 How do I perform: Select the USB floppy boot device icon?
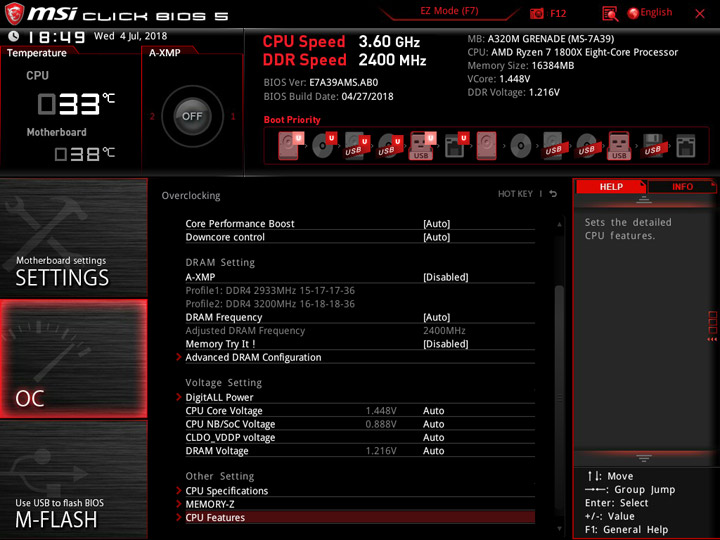click(x=653, y=146)
